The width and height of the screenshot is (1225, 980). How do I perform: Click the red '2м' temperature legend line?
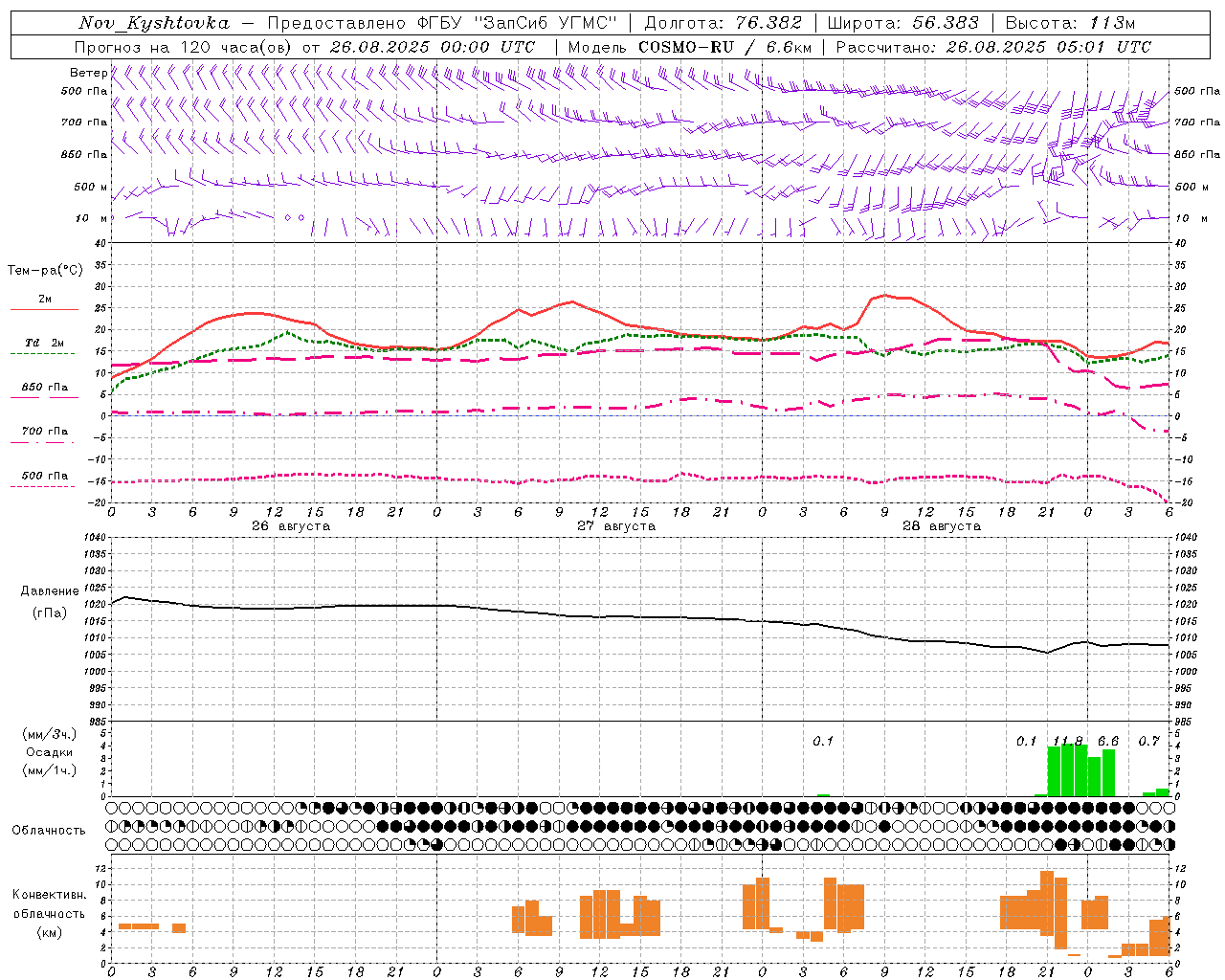coord(44,309)
